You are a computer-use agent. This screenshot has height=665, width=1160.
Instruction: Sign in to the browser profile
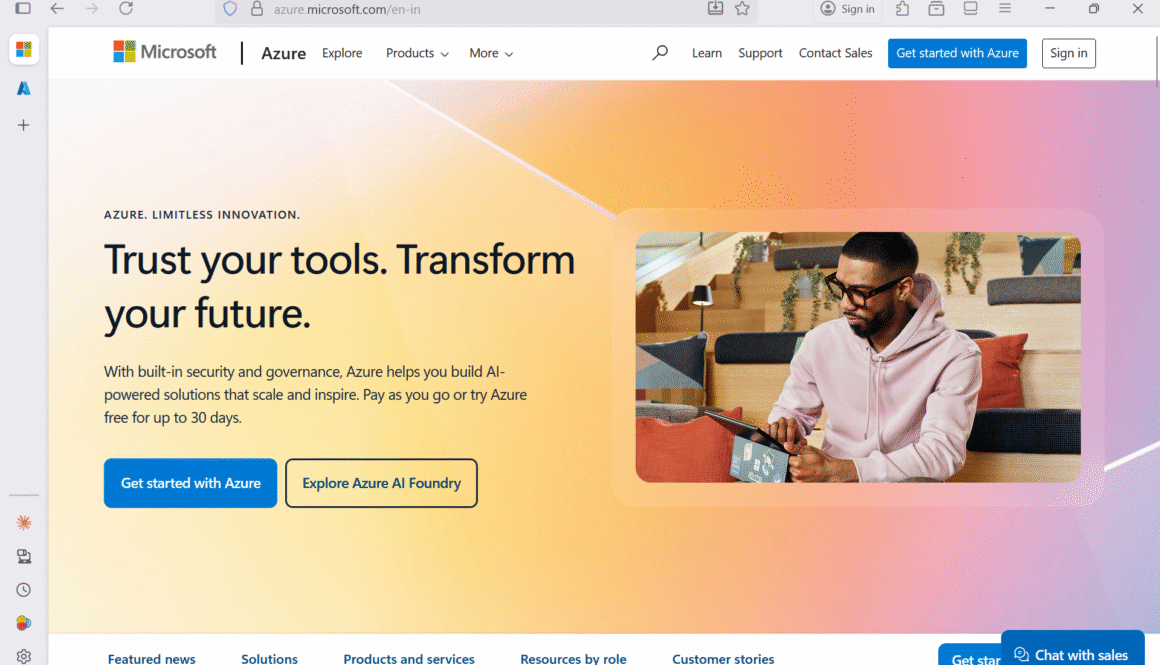tap(847, 8)
